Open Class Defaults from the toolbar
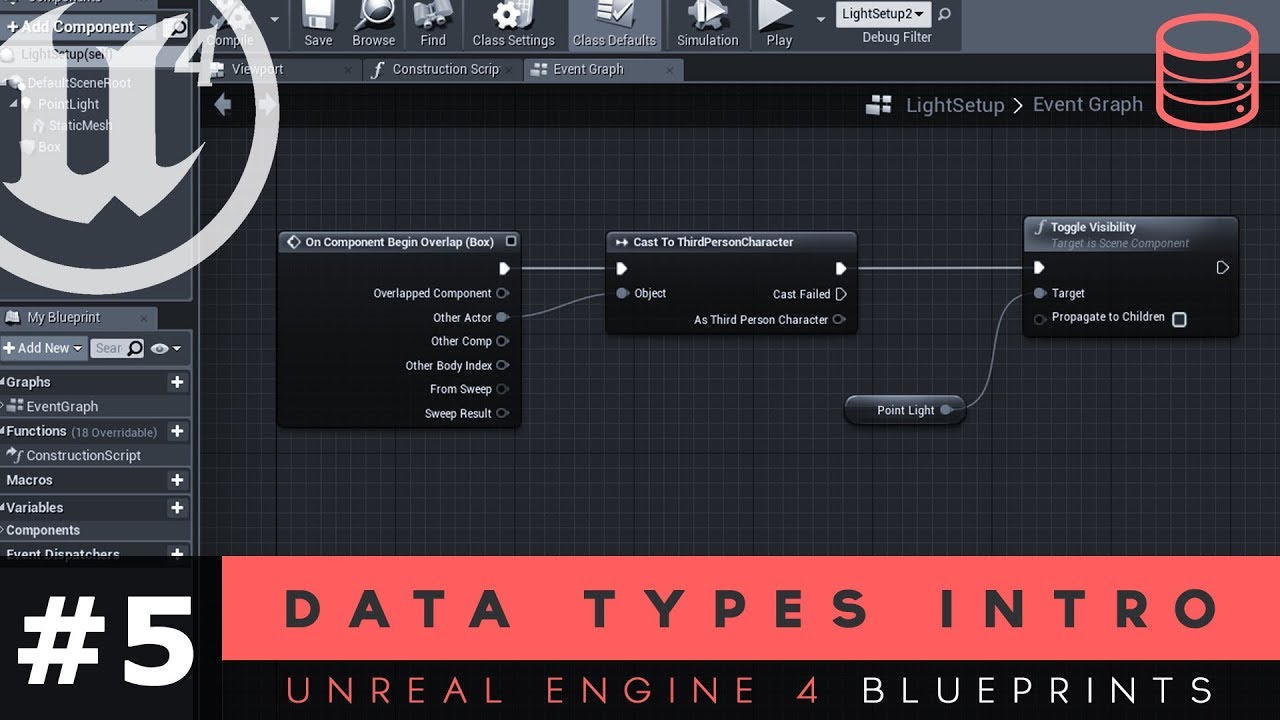The height and width of the screenshot is (720, 1280). tap(614, 25)
